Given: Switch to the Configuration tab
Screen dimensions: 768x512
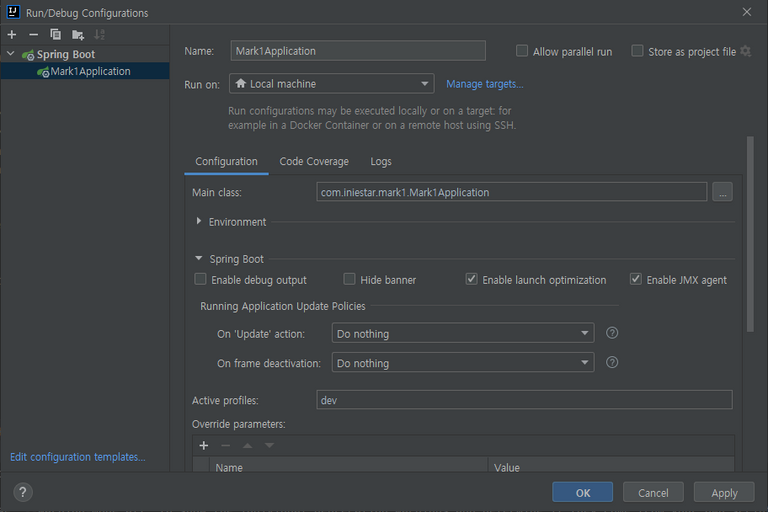Looking at the screenshot, I should tap(226, 161).
